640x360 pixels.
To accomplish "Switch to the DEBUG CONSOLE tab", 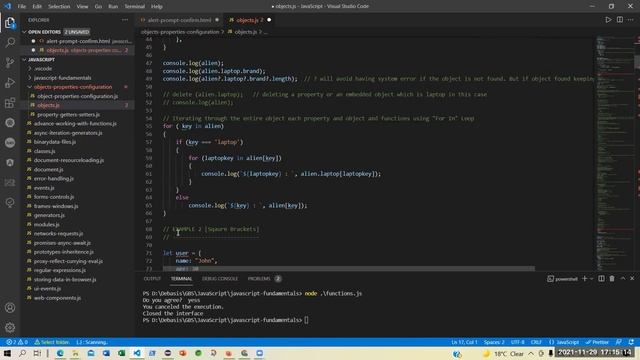I will tap(220, 279).
